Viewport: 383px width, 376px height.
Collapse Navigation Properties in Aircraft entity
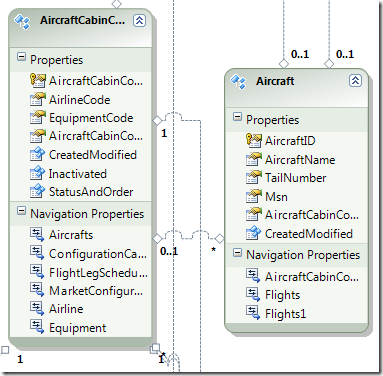[x=237, y=252]
